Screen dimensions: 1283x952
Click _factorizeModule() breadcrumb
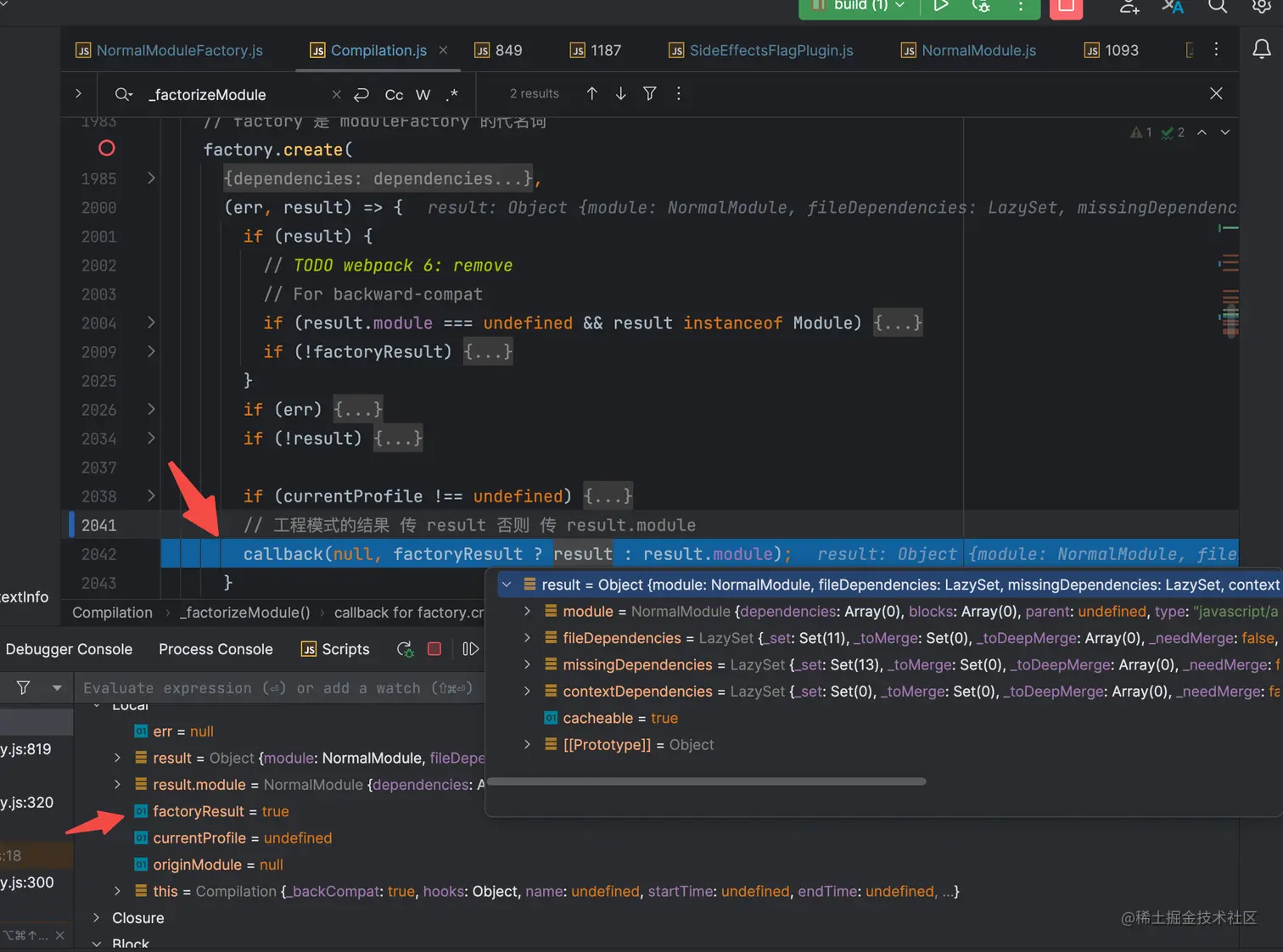pyautogui.click(x=244, y=613)
